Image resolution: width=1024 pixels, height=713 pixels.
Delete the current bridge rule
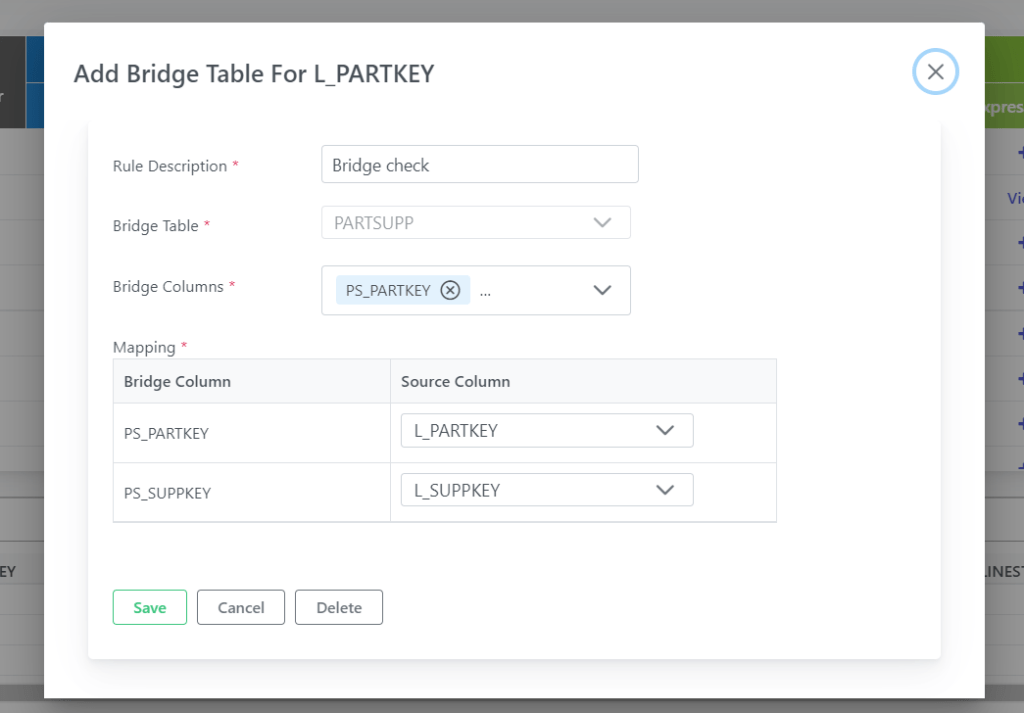[x=338, y=607]
